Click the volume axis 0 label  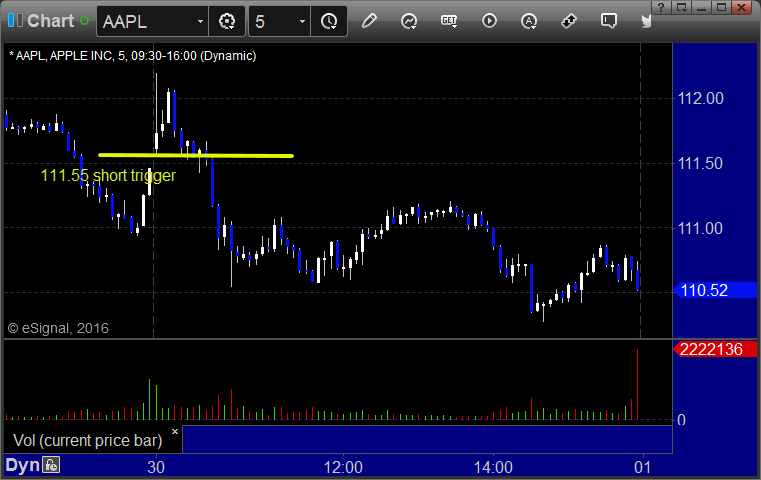pyautogui.click(x=681, y=420)
